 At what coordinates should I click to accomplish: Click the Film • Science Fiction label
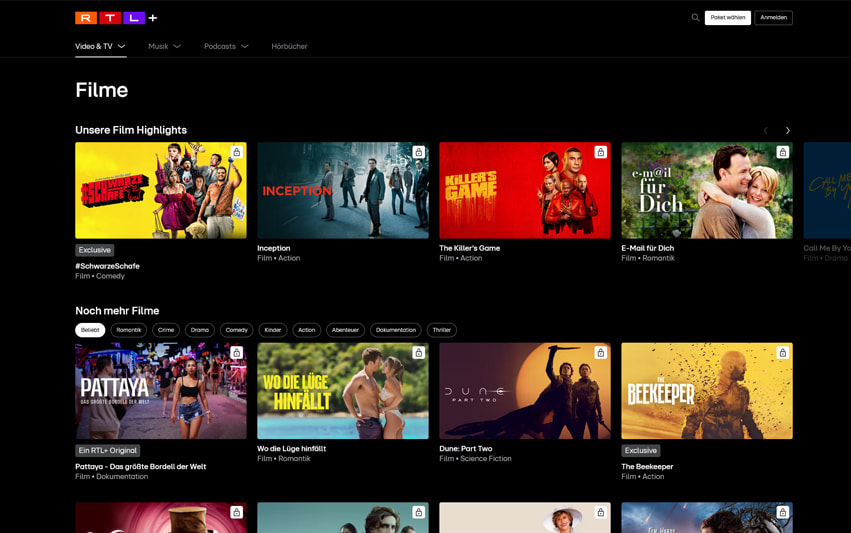pyautogui.click(x=475, y=459)
